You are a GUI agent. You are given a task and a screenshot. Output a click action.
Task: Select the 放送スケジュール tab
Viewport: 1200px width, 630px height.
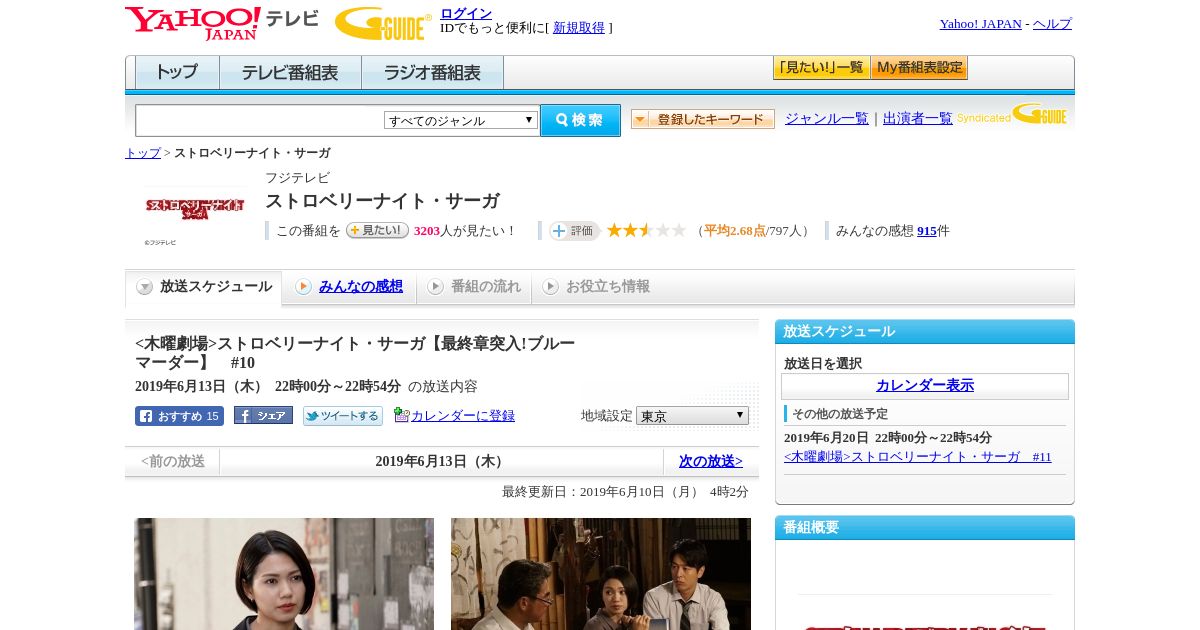point(204,287)
